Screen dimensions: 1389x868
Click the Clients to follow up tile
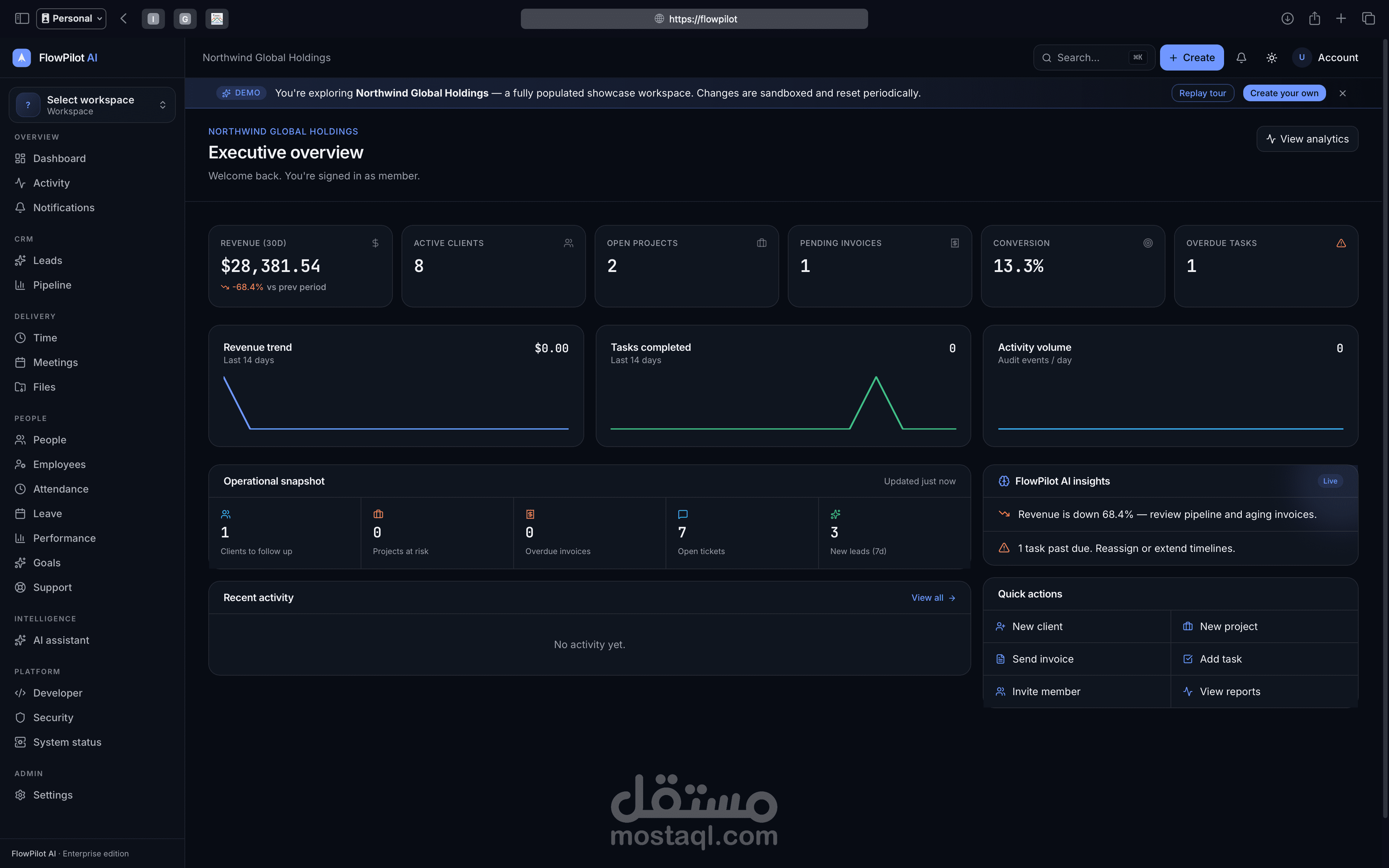[x=285, y=533]
